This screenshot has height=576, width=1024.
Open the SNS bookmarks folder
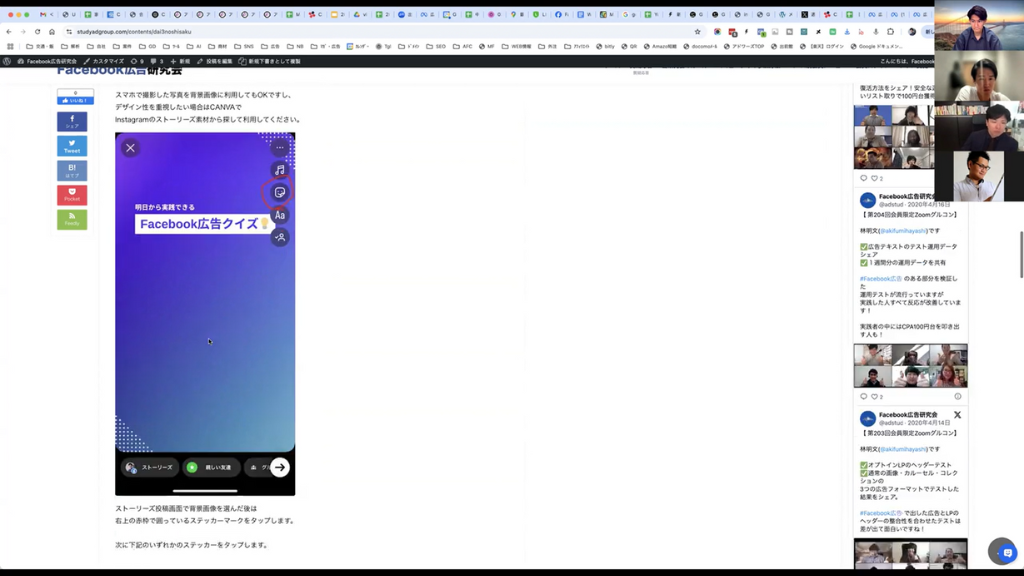(x=244, y=46)
